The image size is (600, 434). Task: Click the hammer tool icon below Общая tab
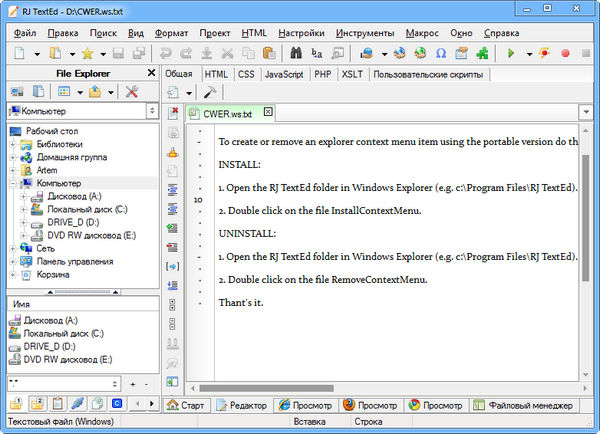click(x=210, y=92)
